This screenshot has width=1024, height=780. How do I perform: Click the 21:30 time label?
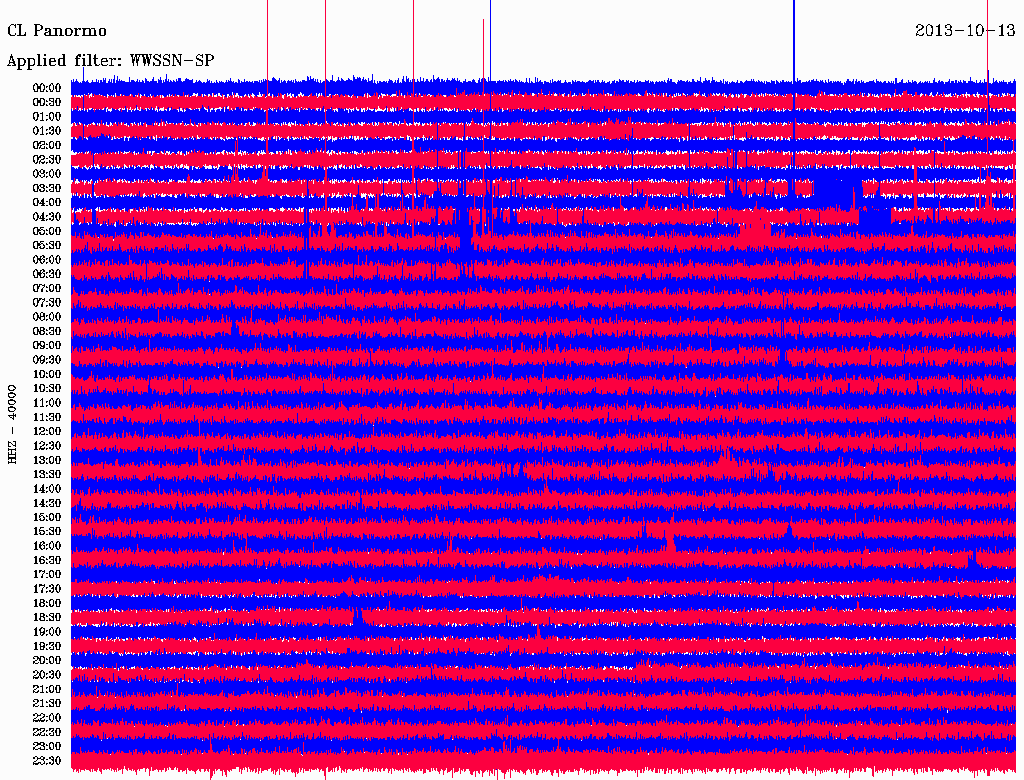[46, 704]
